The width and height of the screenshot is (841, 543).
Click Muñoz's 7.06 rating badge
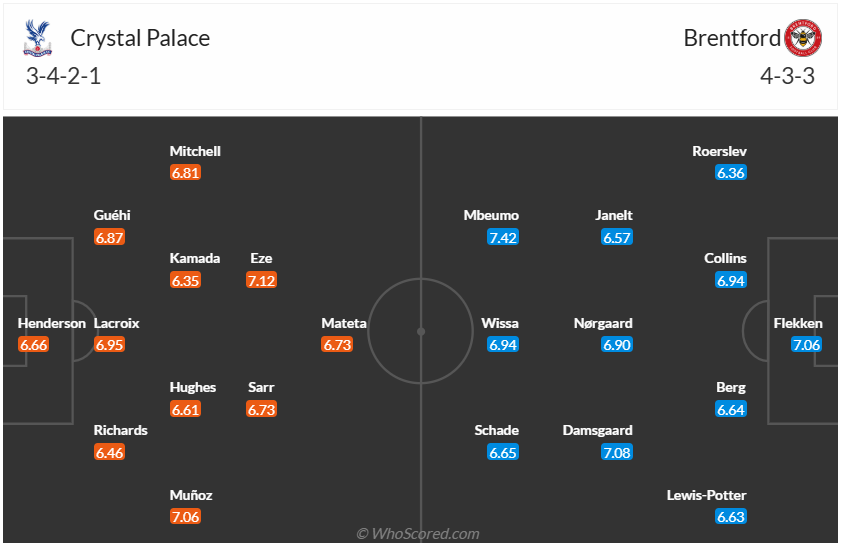185,516
